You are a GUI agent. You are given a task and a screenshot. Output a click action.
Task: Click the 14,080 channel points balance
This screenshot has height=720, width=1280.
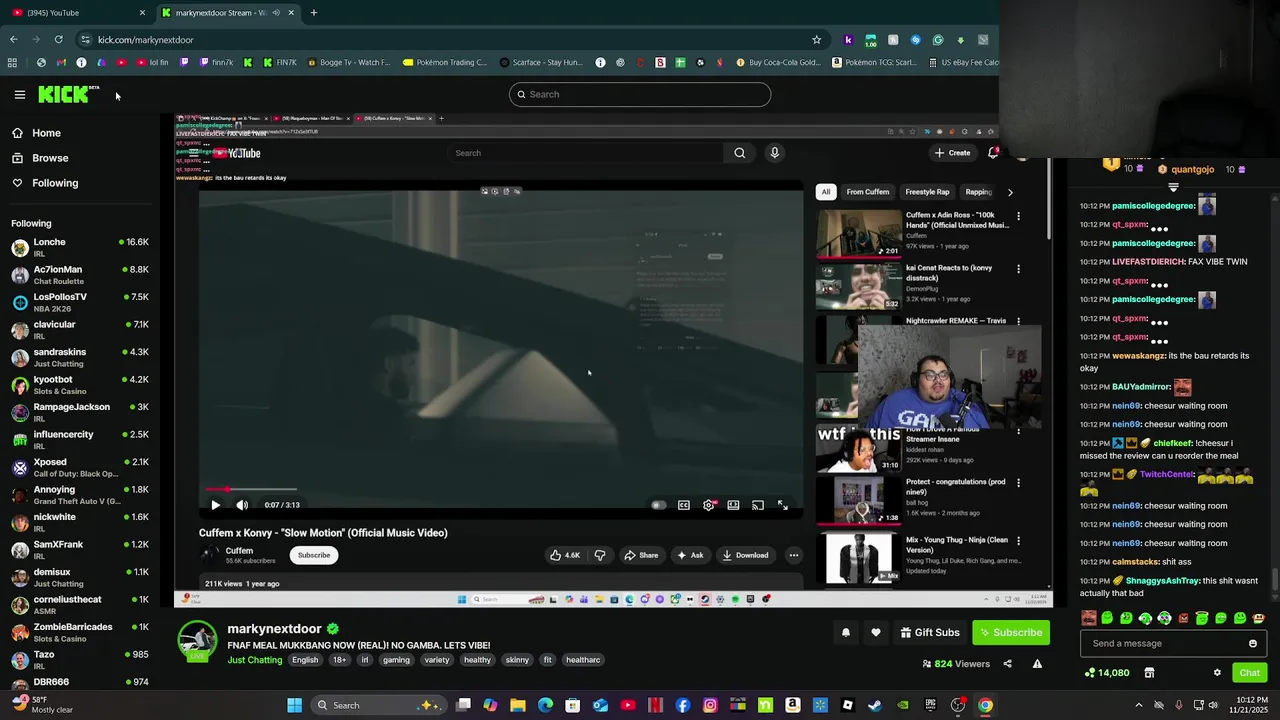point(1106,673)
